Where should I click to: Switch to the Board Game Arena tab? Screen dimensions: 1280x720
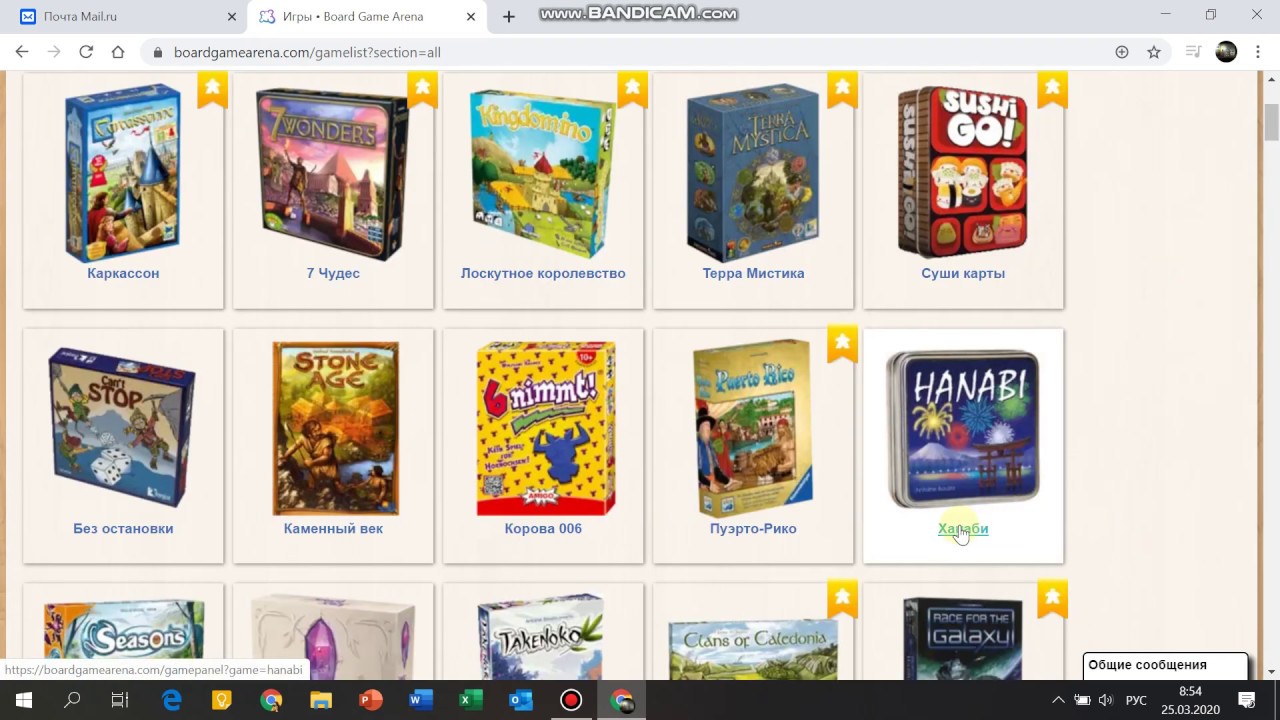tap(366, 16)
